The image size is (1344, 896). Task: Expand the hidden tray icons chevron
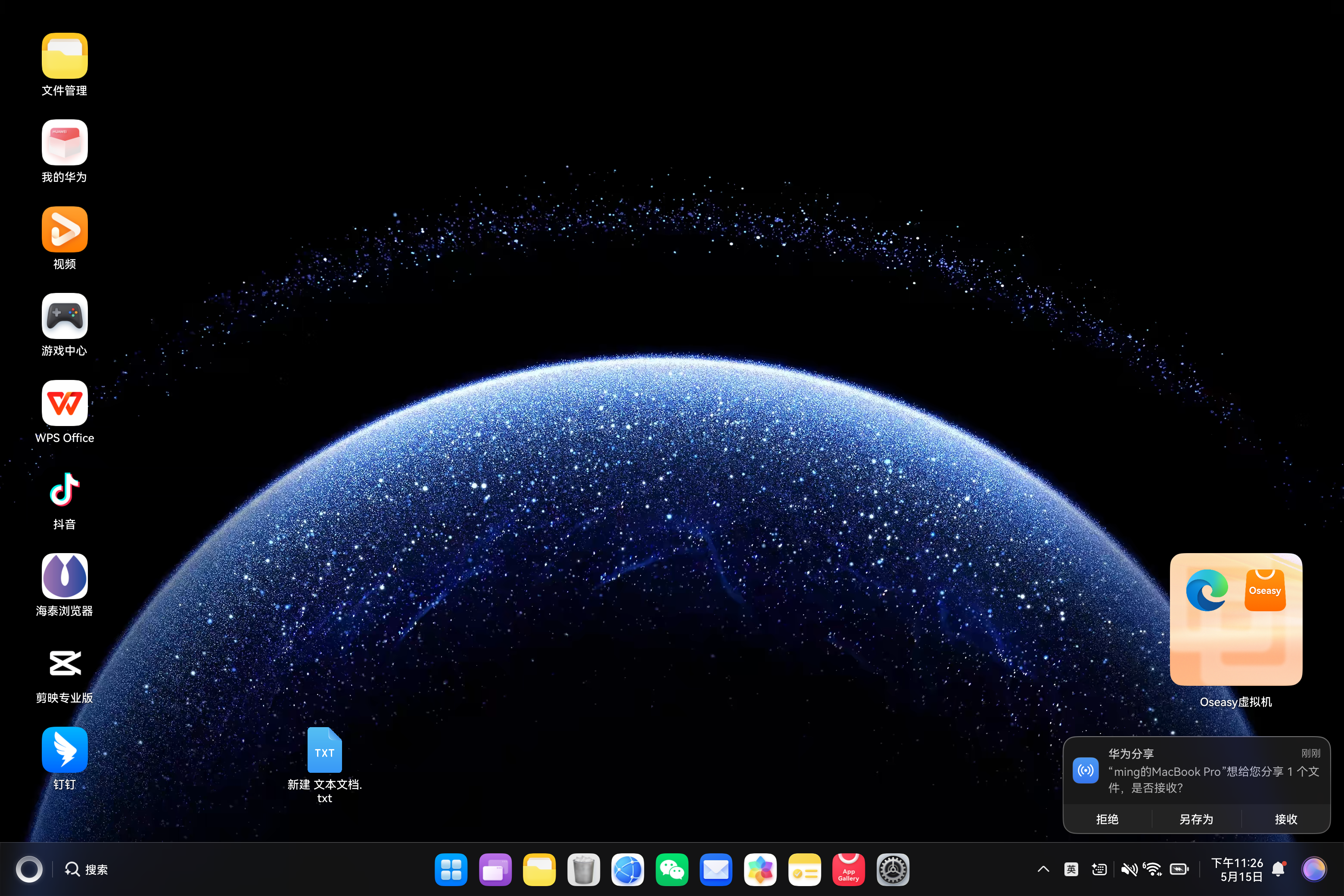[x=1043, y=870]
